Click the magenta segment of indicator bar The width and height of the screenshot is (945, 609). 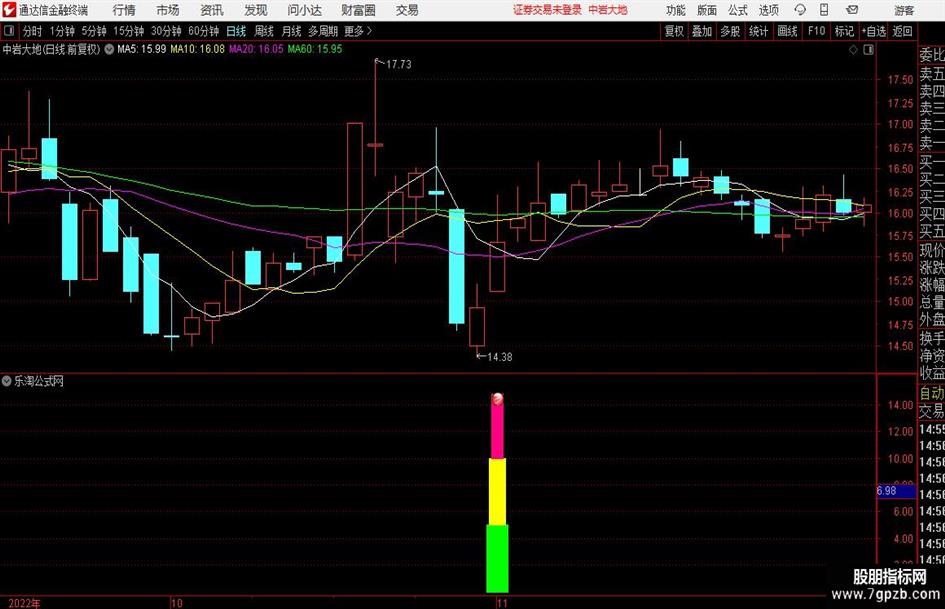[497, 431]
